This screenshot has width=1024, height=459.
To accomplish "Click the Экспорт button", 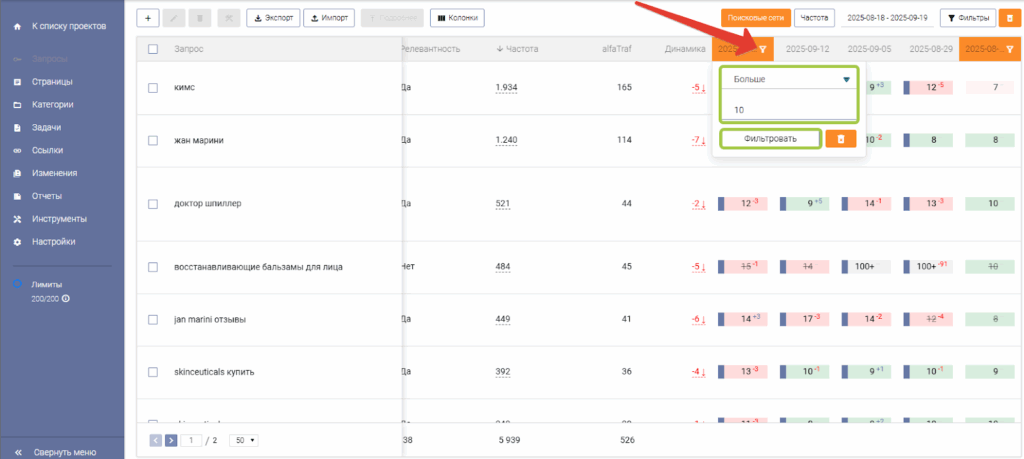I will (x=271, y=18).
